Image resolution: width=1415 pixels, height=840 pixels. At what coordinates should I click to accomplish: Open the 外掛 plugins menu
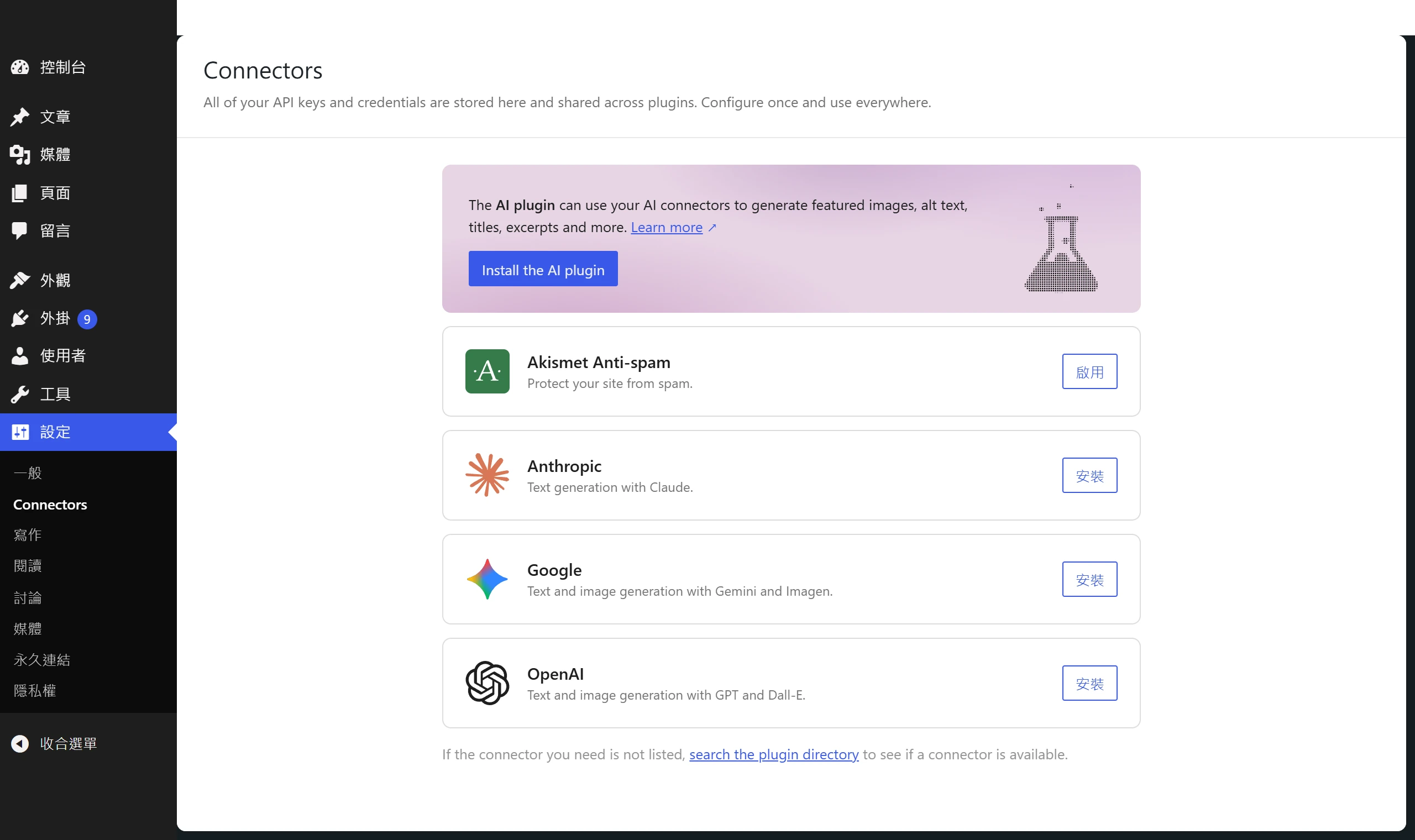point(88,318)
